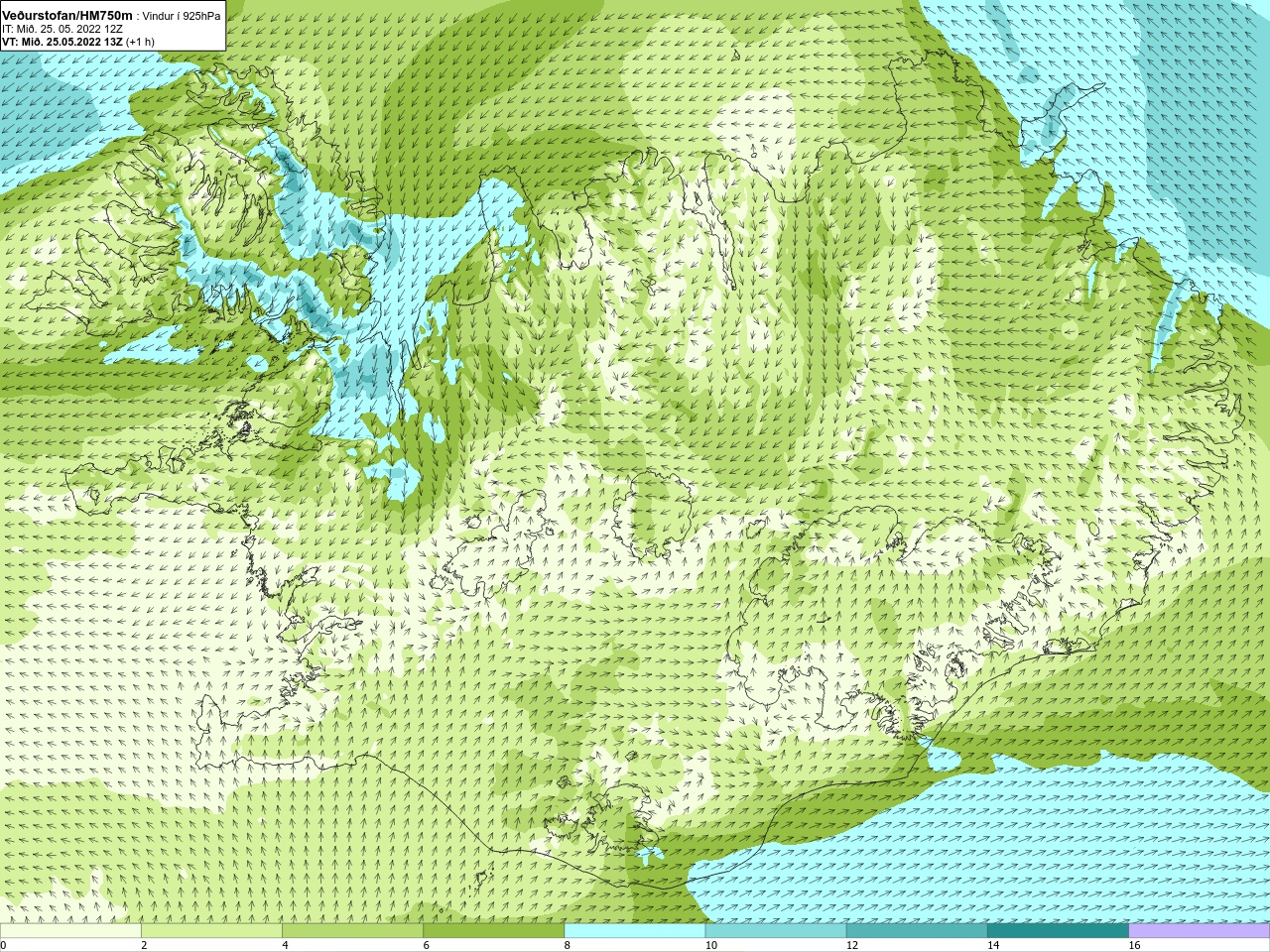Click the '(+1 h)' forecast offset text

click(141, 42)
